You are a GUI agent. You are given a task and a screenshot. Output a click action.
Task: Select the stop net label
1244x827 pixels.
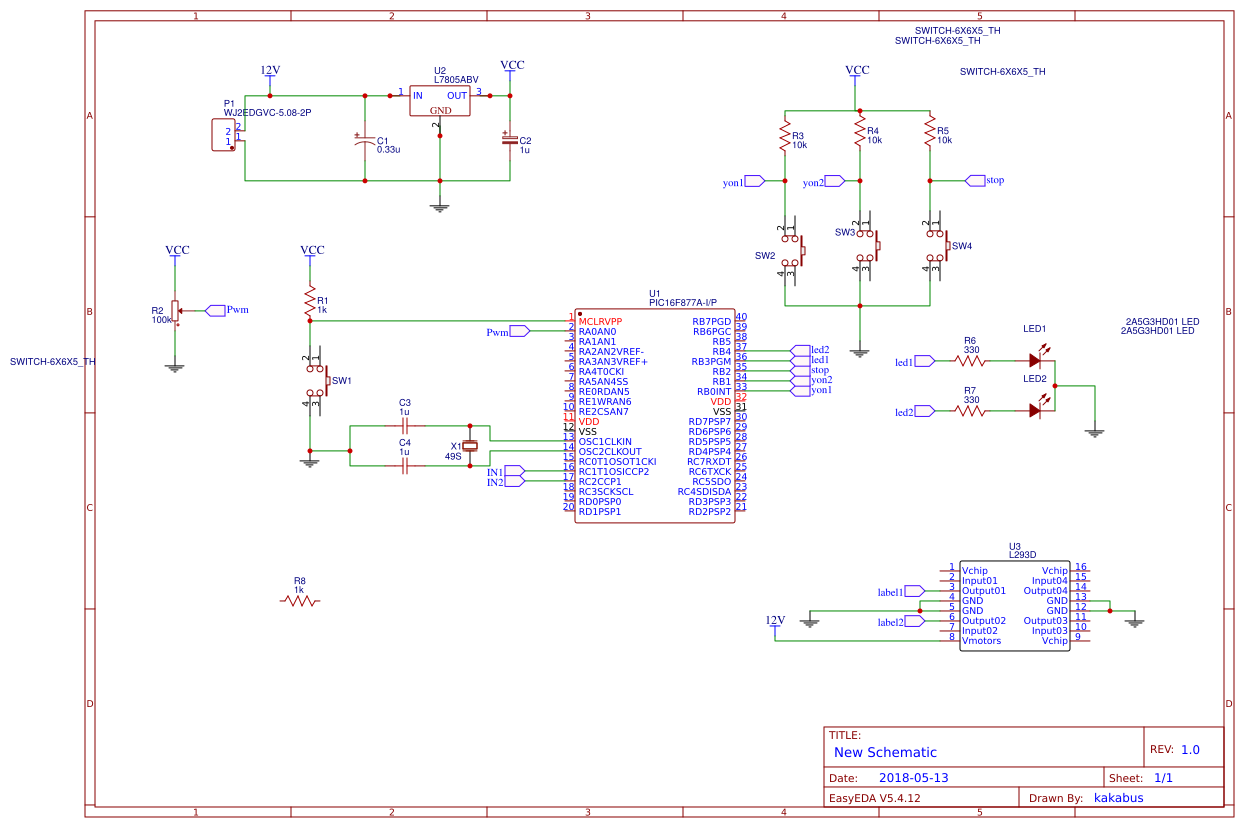pyautogui.click(x=976, y=180)
